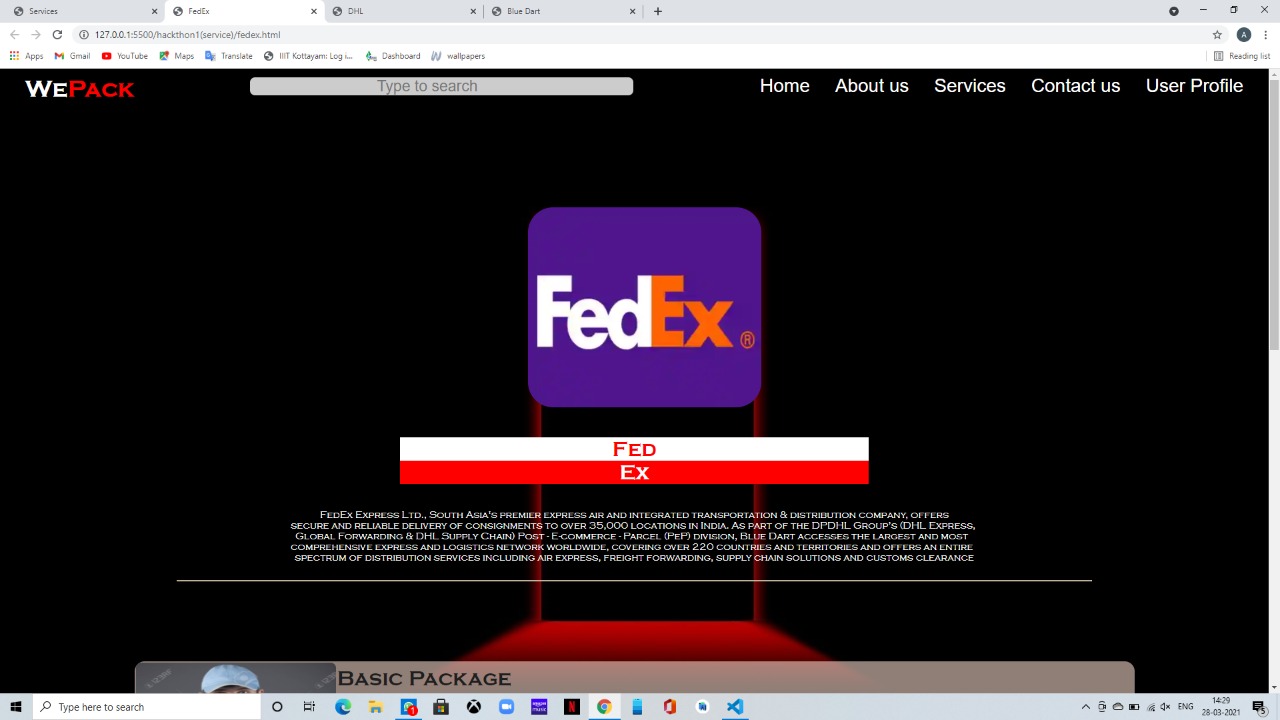The width and height of the screenshot is (1280, 720).
Task: Open Chrome three-dot menu
Action: click(x=1266, y=34)
